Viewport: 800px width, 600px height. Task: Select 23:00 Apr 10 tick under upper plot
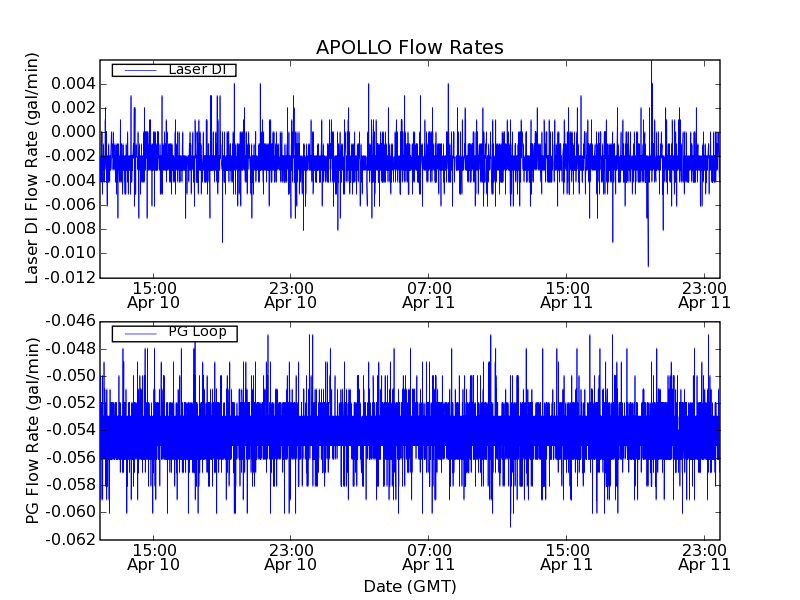(290, 294)
